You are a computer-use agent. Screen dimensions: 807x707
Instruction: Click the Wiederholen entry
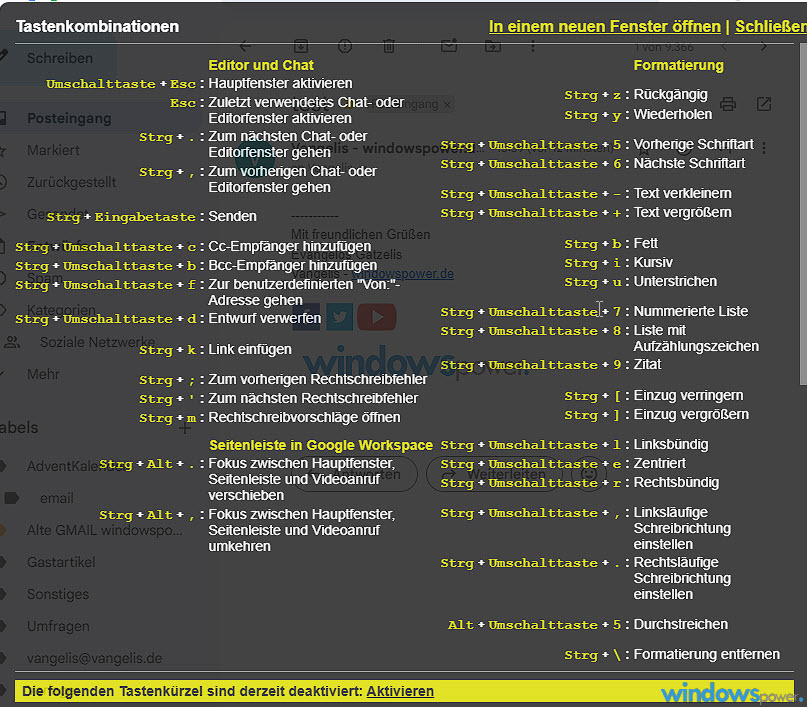(673, 114)
